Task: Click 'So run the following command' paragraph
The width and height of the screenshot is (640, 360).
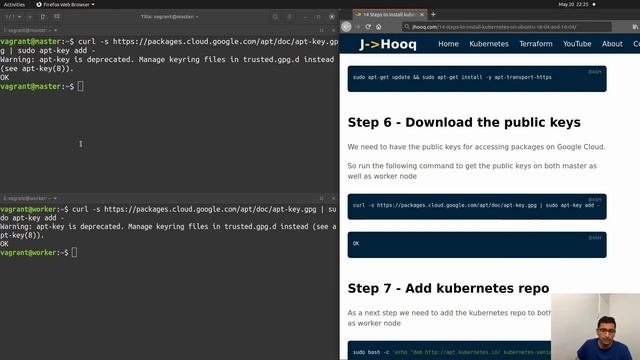Action: click(472, 171)
